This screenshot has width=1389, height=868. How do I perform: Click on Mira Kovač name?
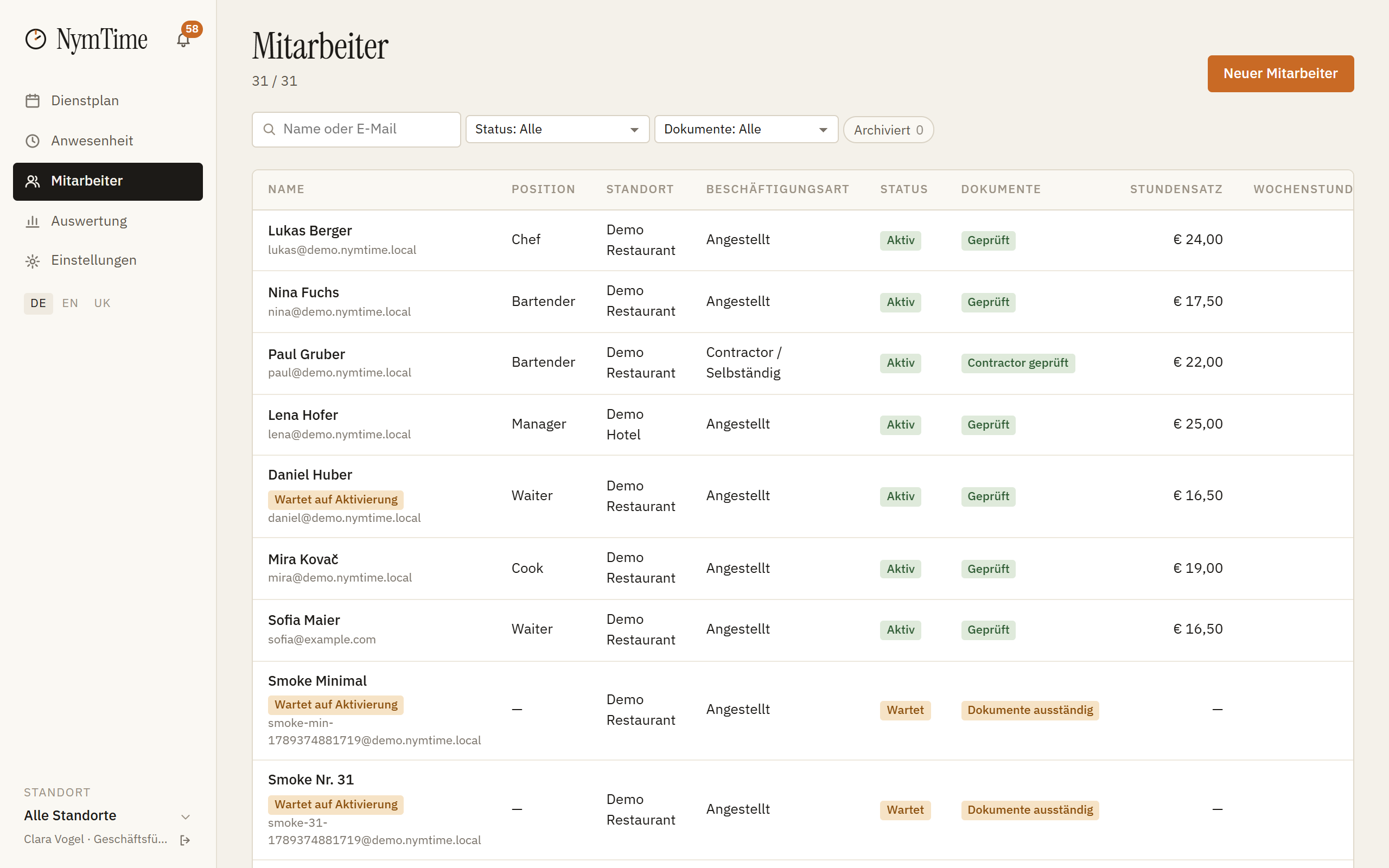coord(303,559)
